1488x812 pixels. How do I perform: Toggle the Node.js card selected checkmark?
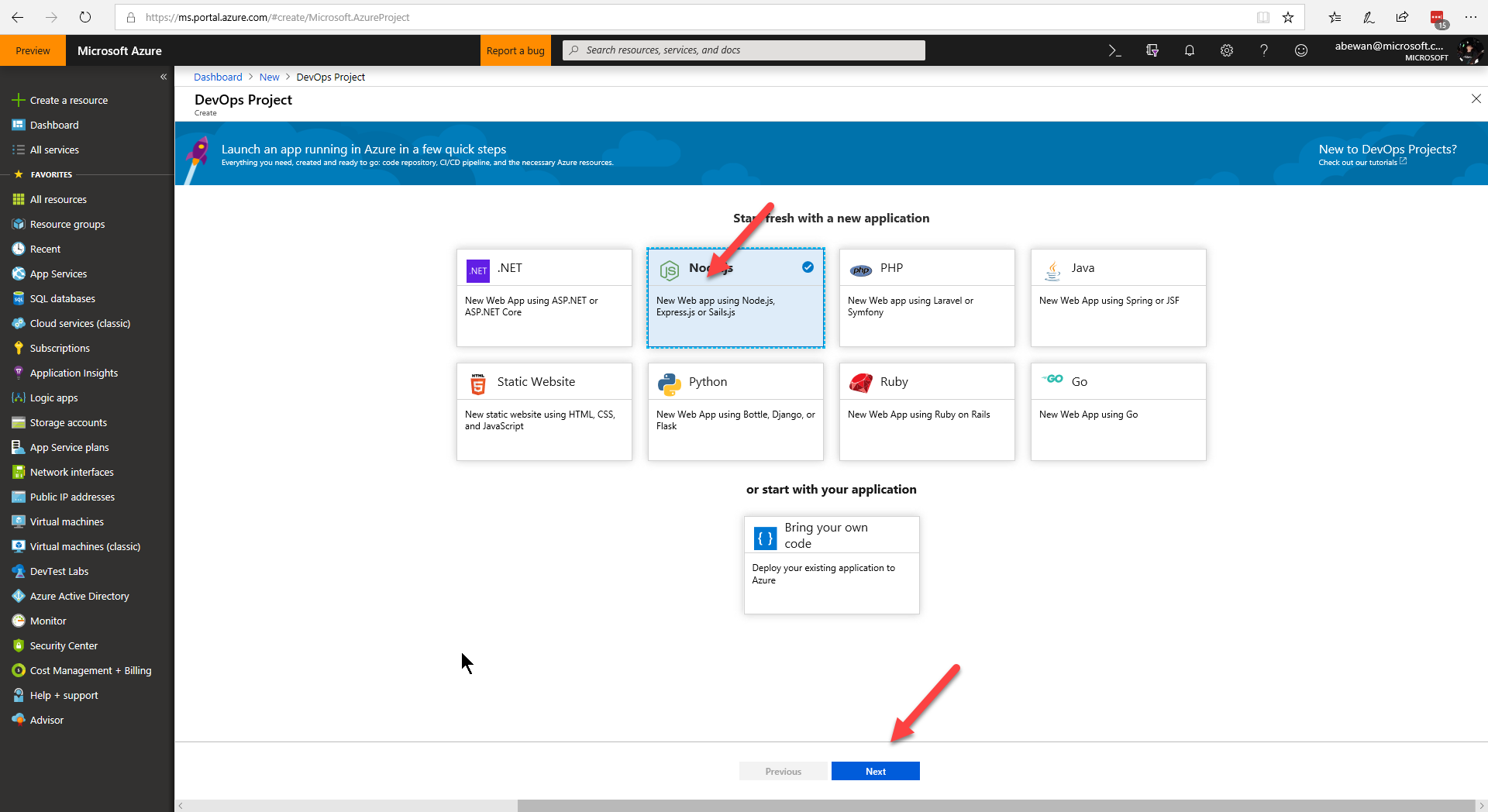808,267
